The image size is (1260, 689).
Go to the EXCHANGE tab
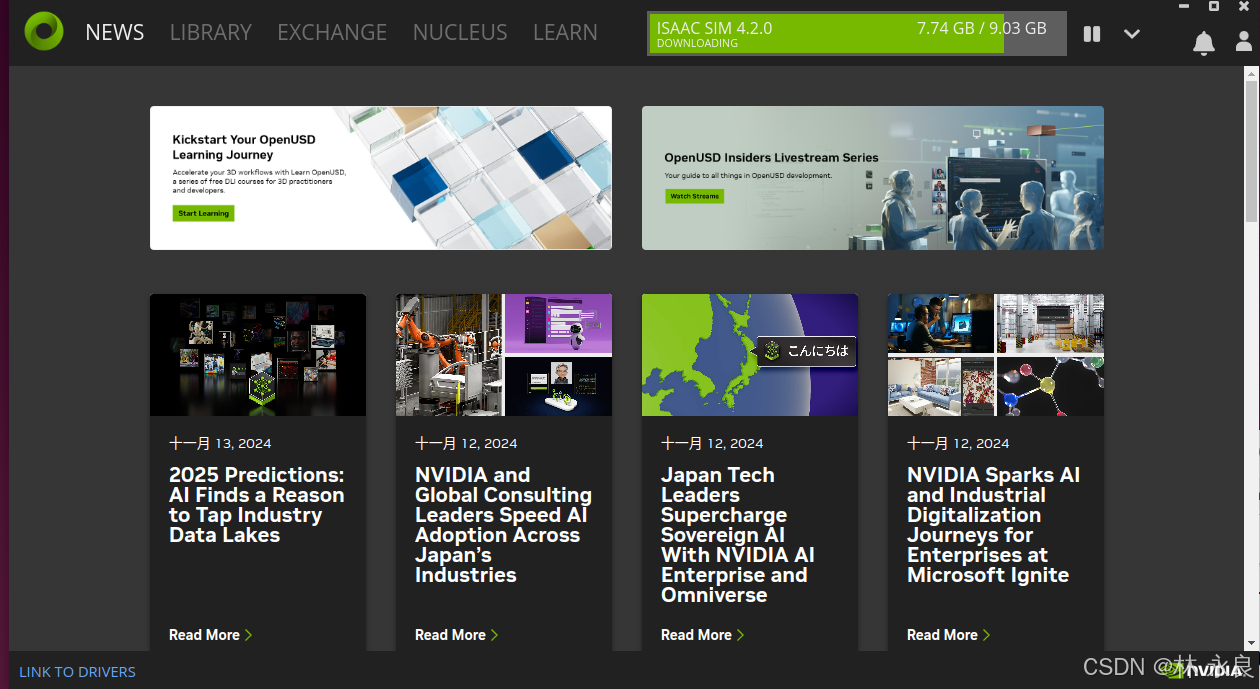point(332,32)
